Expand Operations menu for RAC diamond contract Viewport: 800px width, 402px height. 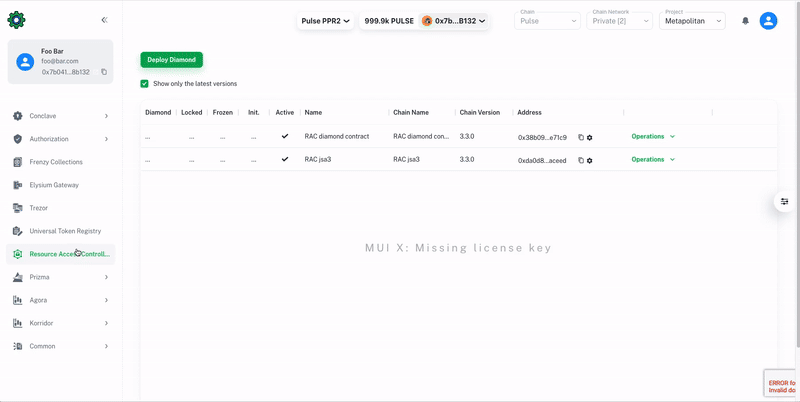653,136
